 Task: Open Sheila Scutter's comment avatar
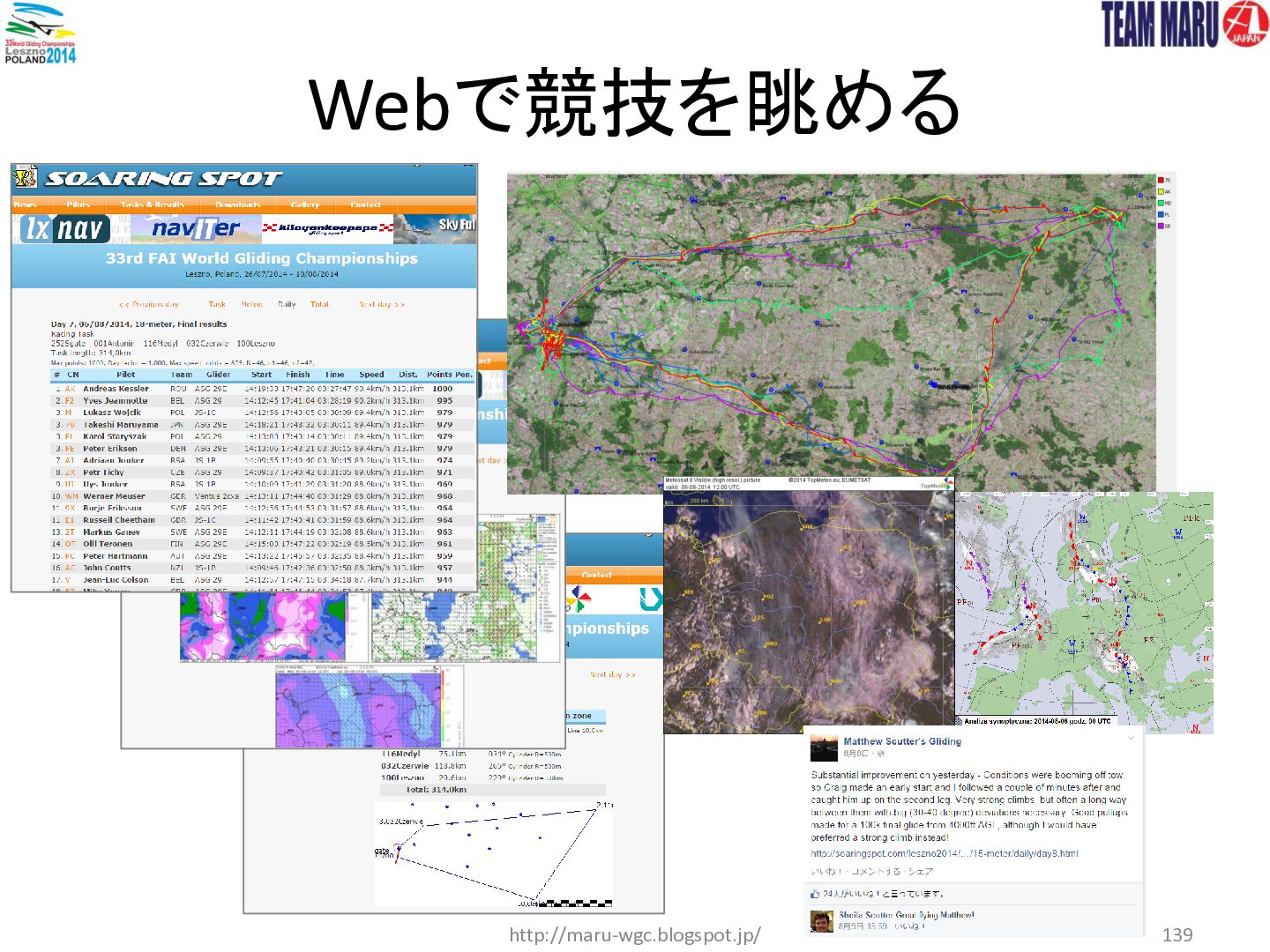(822, 921)
